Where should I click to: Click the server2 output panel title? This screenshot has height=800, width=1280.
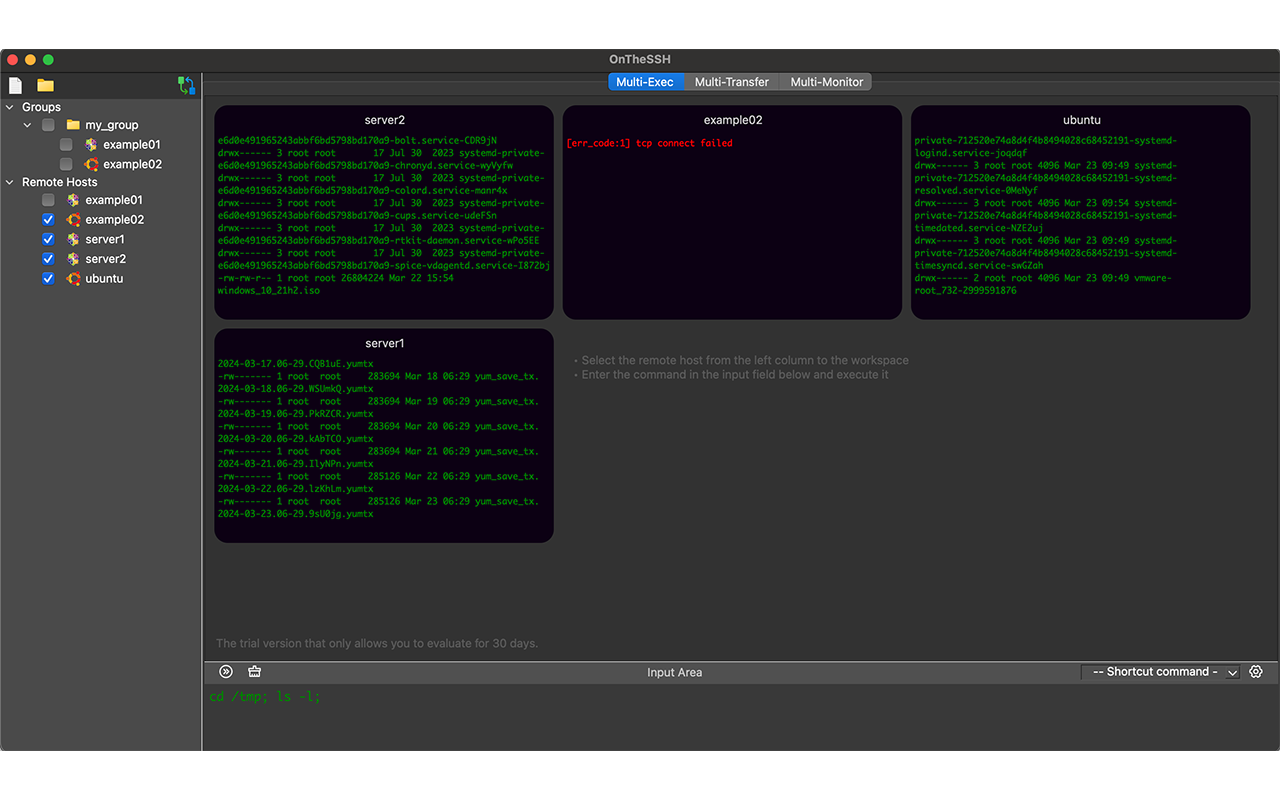(x=384, y=119)
